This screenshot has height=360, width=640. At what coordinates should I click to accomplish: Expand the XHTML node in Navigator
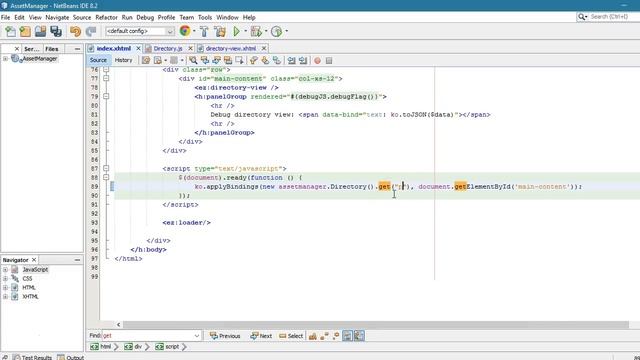coord(5,296)
